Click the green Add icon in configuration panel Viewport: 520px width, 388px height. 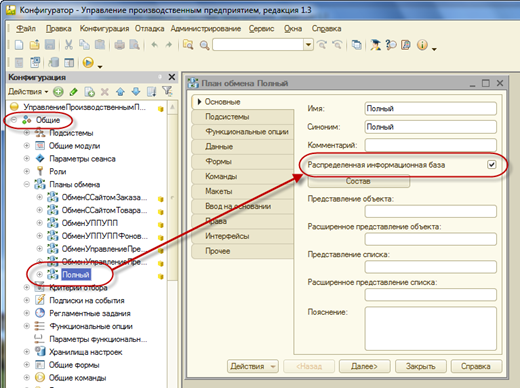click(x=58, y=92)
